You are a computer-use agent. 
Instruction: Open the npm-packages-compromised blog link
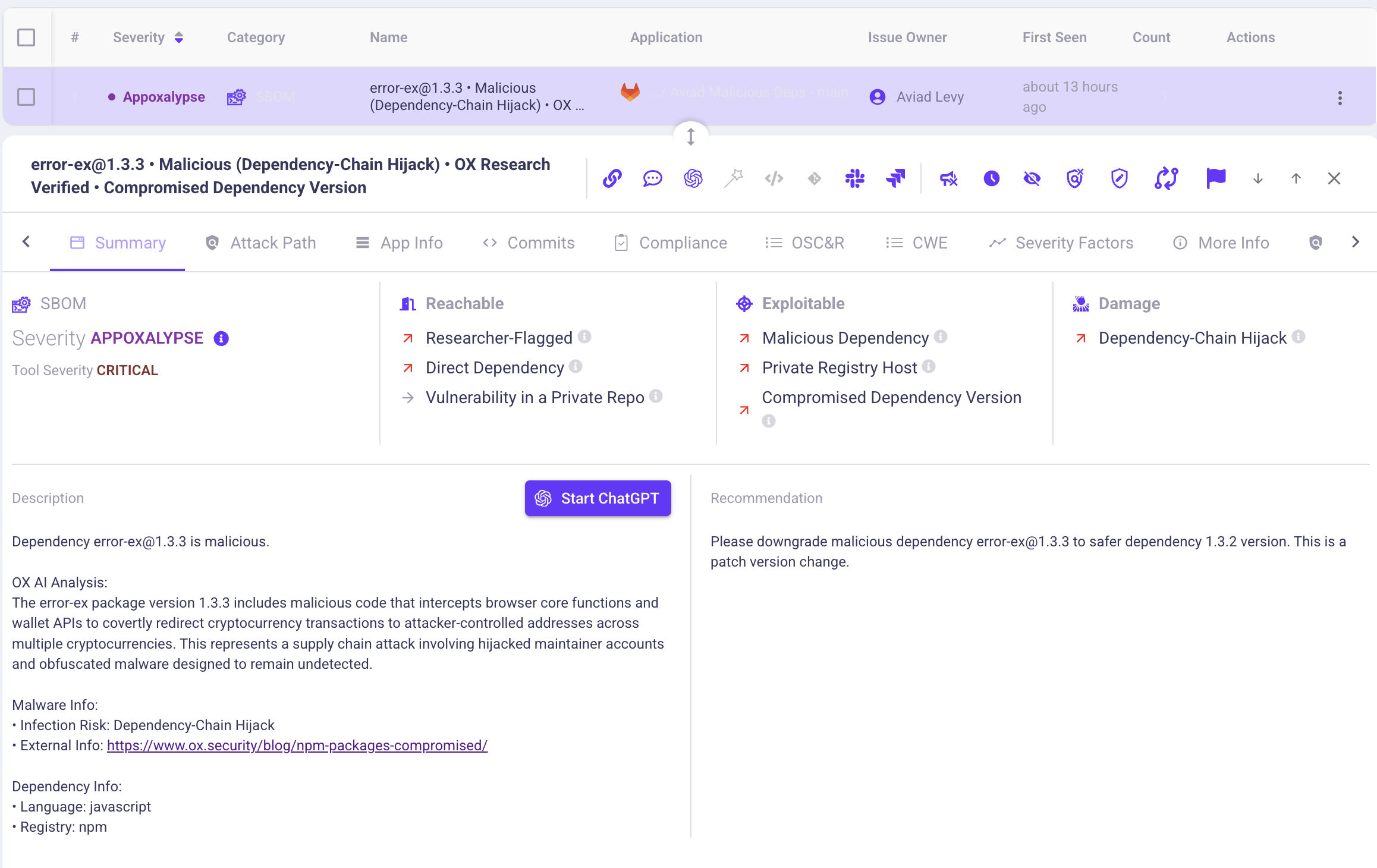point(297,746)
